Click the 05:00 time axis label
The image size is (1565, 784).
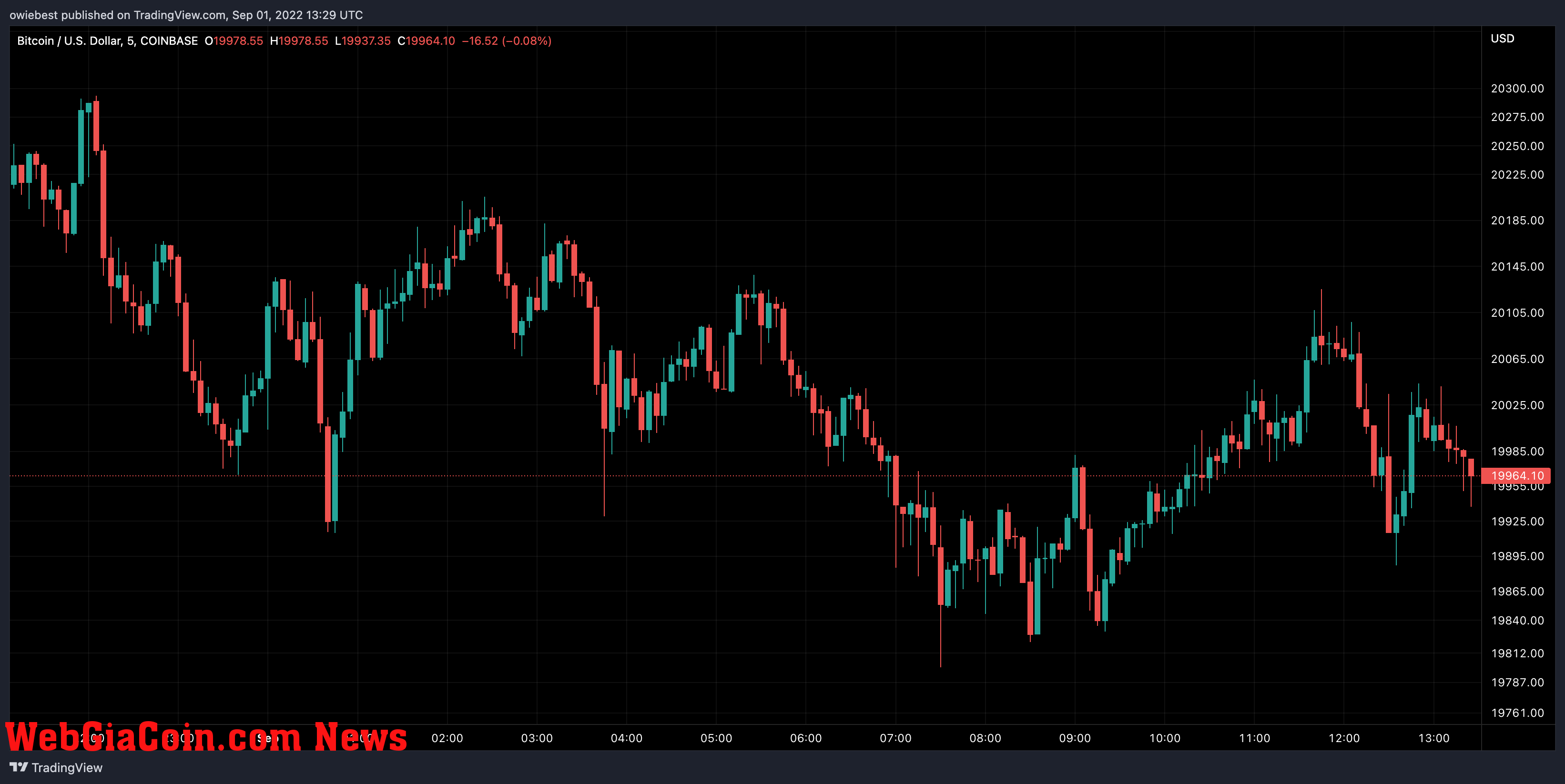[716, 738]
